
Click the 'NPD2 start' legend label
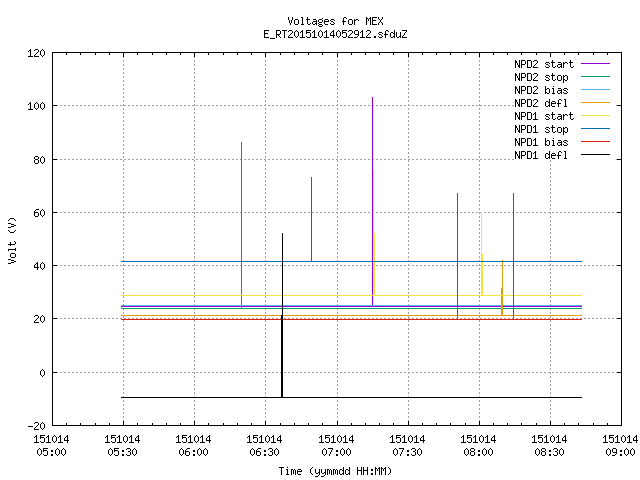tap(544, 64)
